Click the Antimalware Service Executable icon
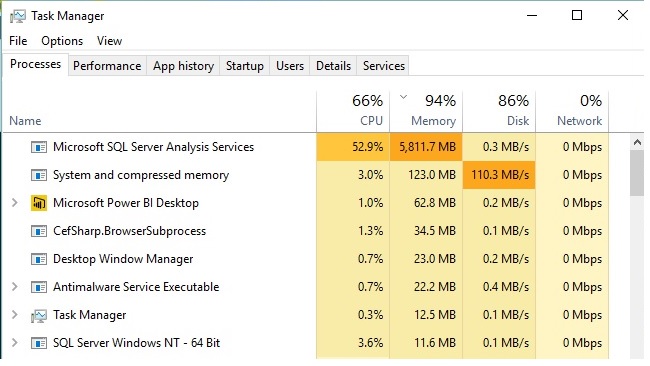The width and height of the screenshot is (650, 366). [x=39, y=287]
